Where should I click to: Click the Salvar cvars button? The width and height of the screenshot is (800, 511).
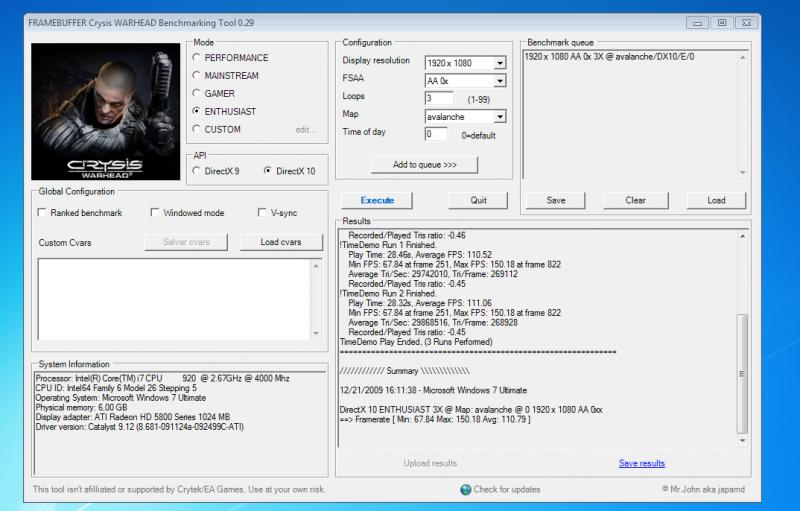186,242
